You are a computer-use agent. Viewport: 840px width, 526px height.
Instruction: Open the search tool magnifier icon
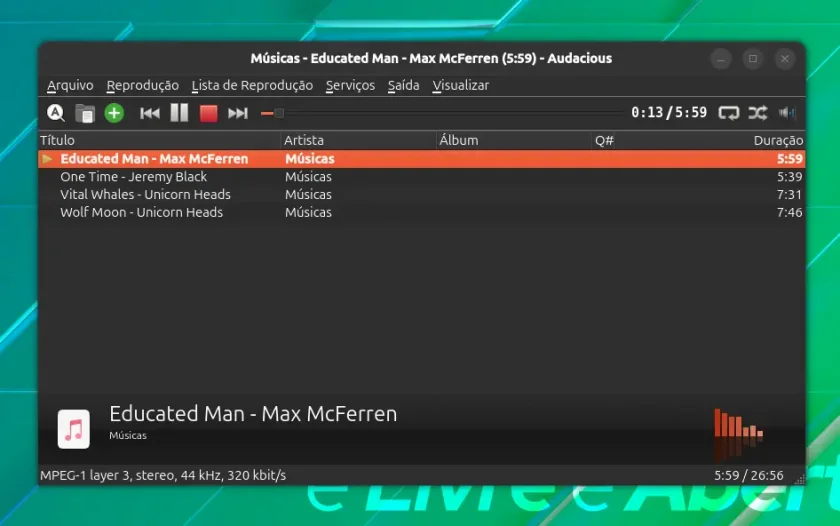(55, 113)
